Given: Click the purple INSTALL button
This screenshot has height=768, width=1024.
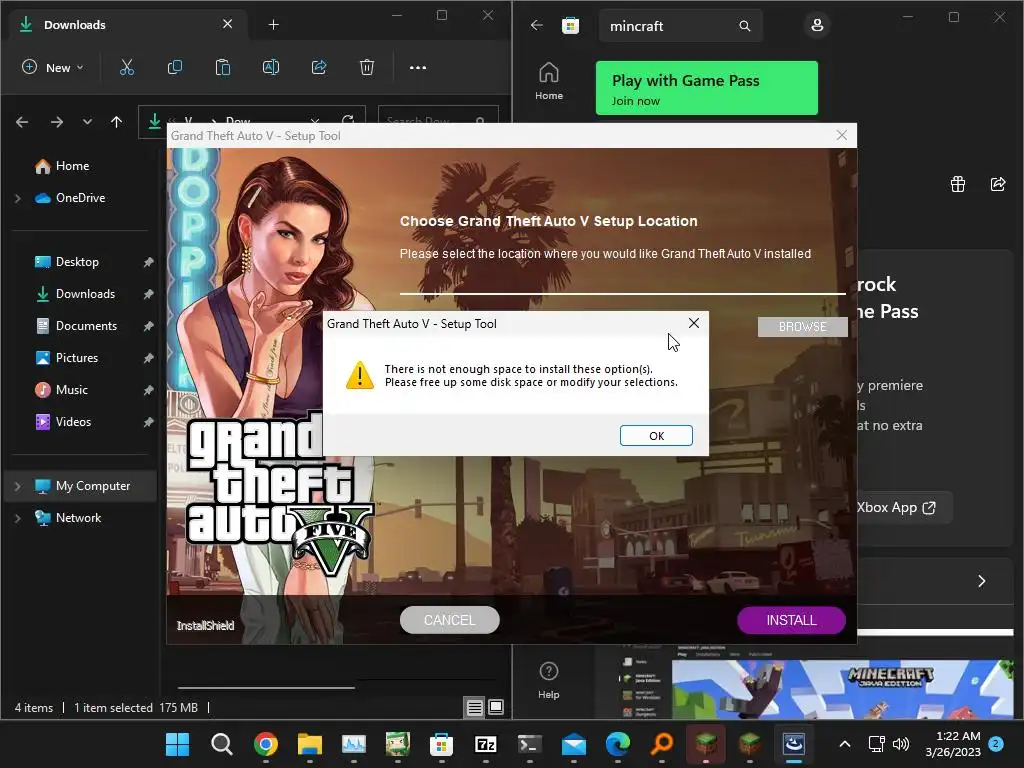Looking at the screenshot, I should [791, 620].
